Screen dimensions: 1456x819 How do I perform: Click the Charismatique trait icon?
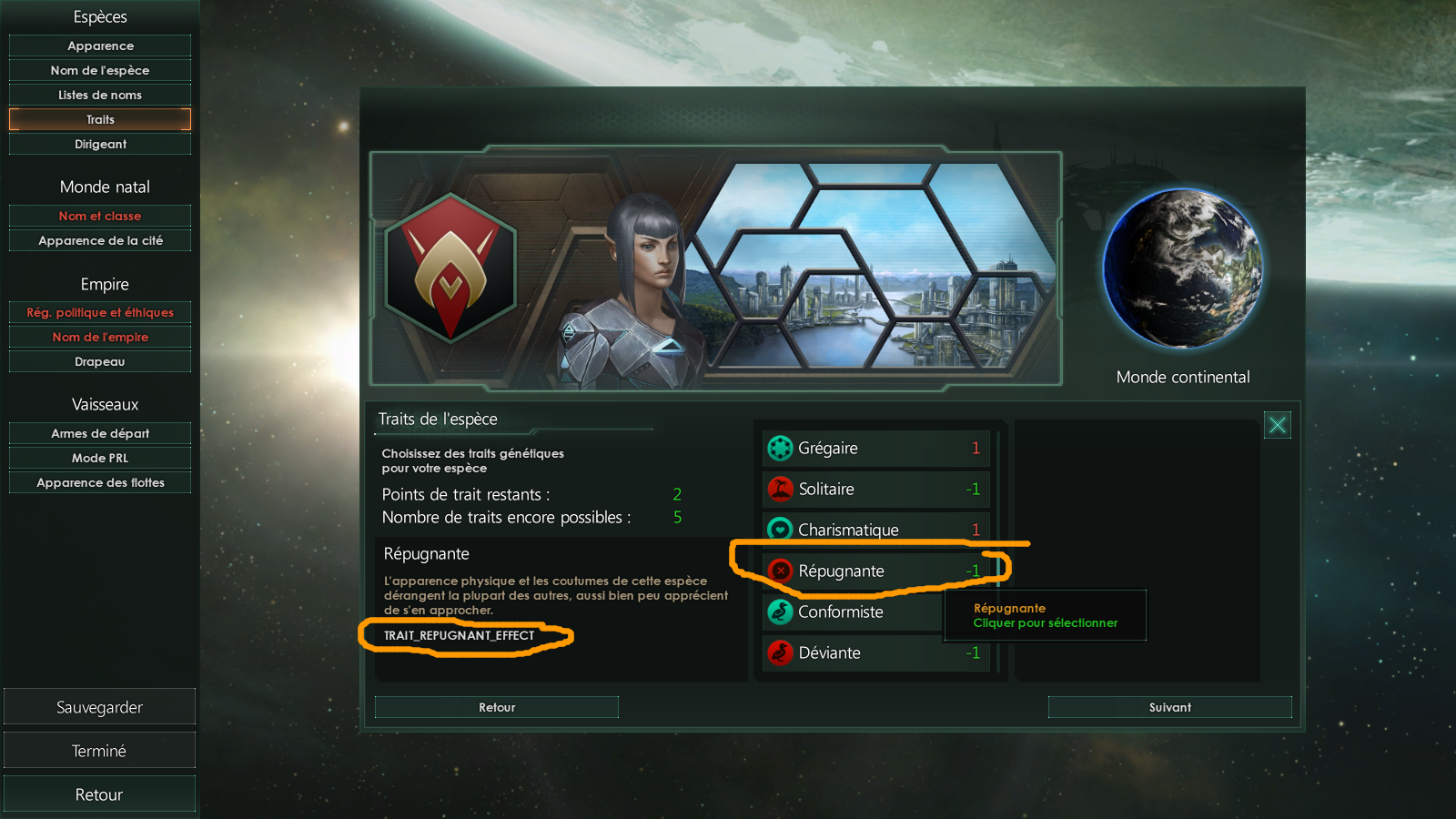click(780, 530)
